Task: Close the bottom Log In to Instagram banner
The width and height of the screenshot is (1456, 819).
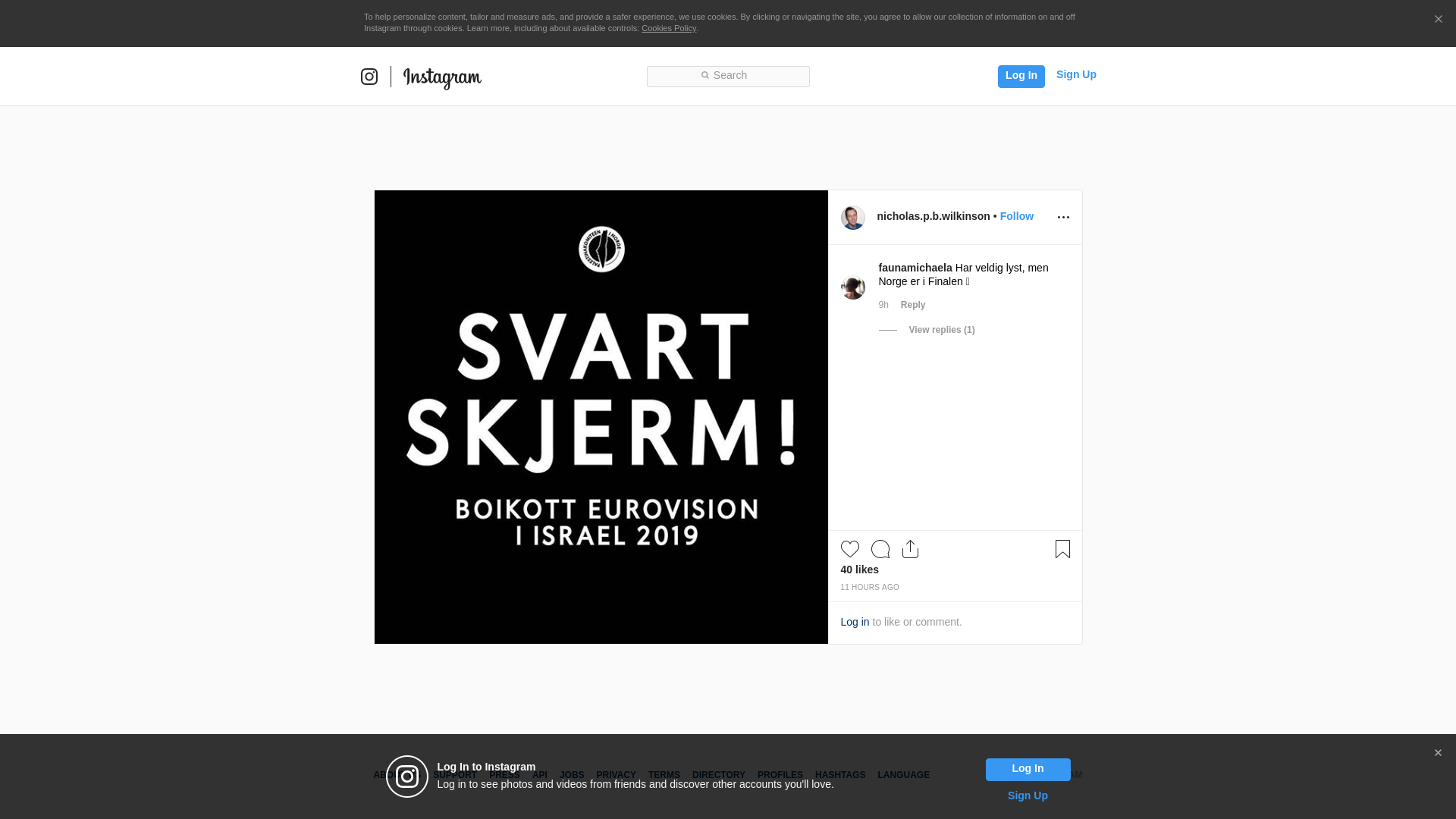Action: [x=1438, y=753]
